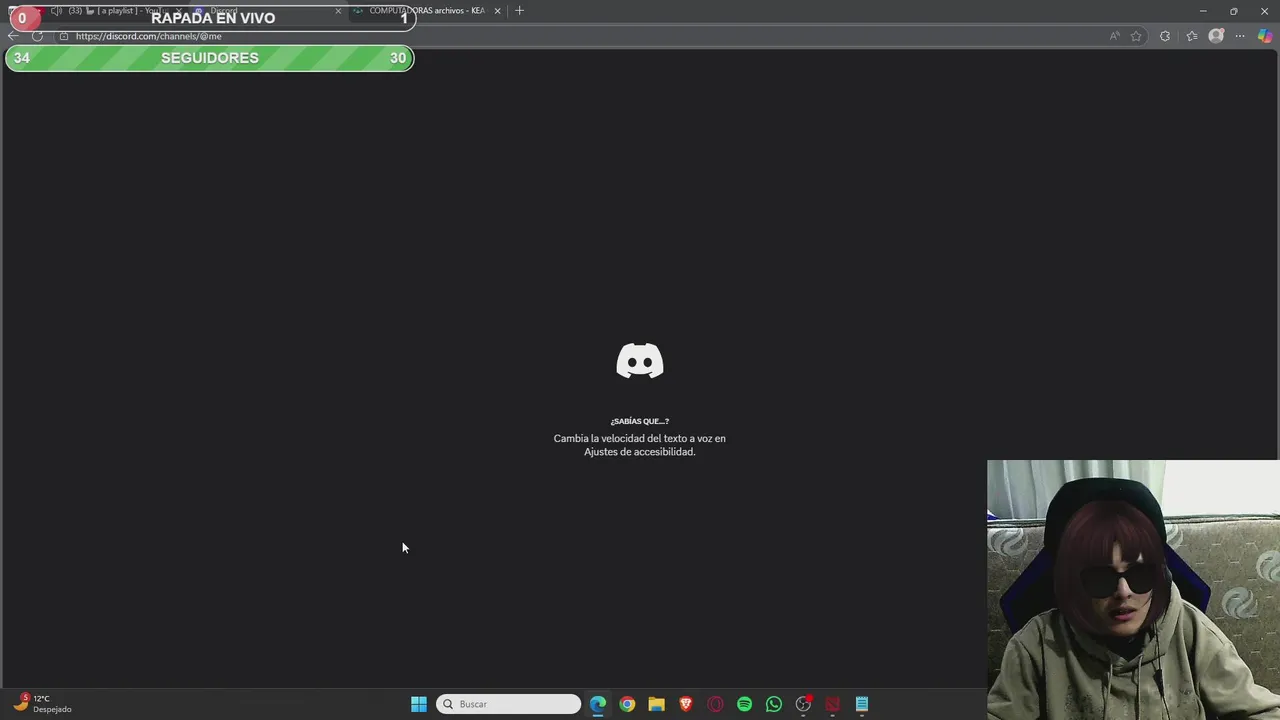Open Opera browser from the taskbar
This screenshot has height=720, width=1280.
[x=715, y=704]
